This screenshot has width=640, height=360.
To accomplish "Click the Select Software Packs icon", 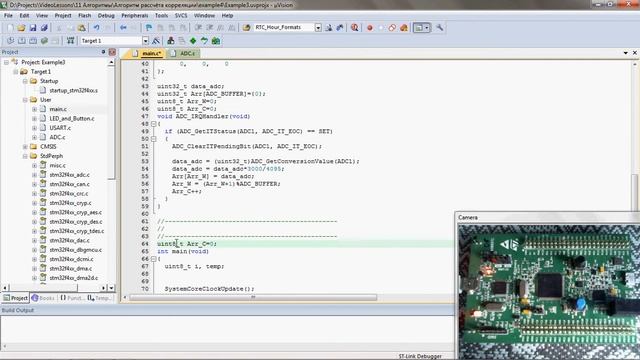I will [204, 41].
